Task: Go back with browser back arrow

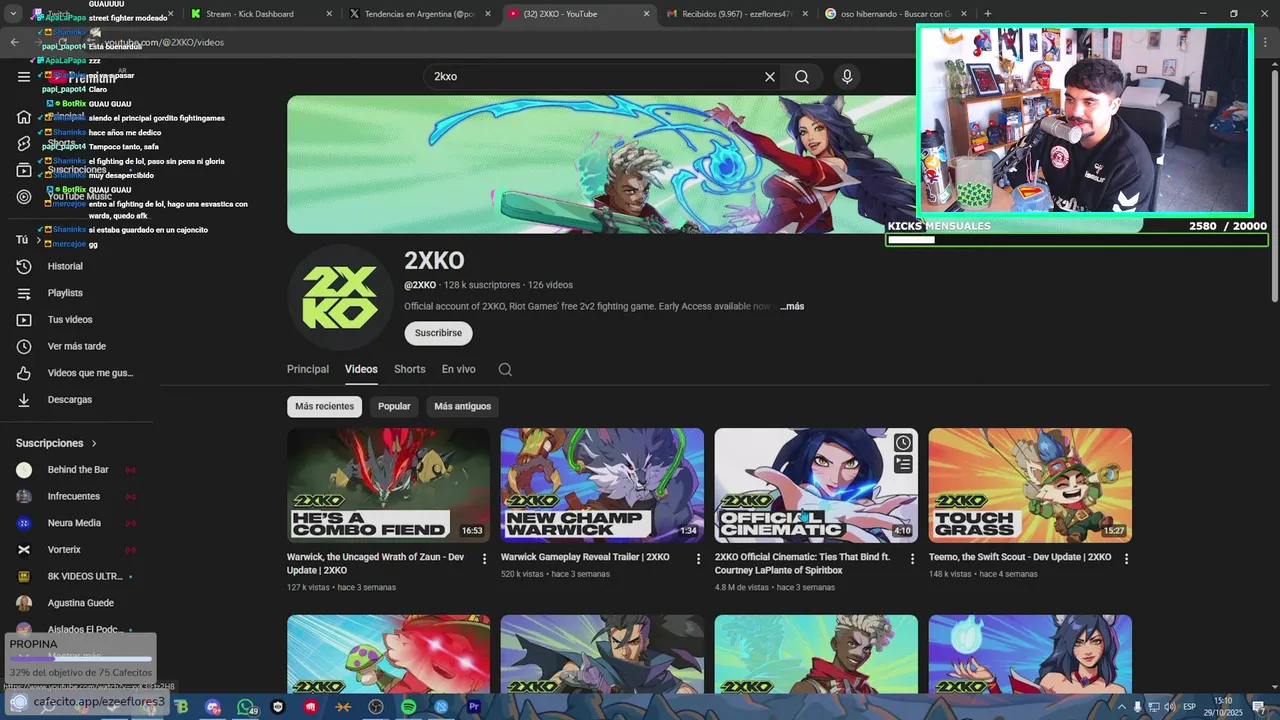Action: click(x=14, y=42)
